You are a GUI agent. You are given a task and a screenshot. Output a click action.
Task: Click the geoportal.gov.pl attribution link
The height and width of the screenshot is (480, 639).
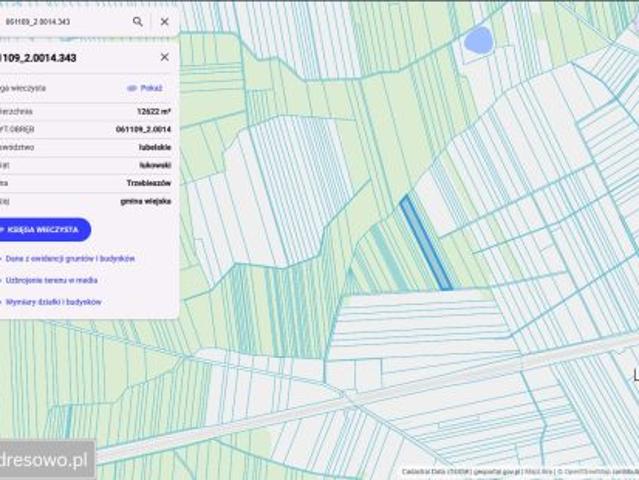pyautogui.click(x=496, y=472)
